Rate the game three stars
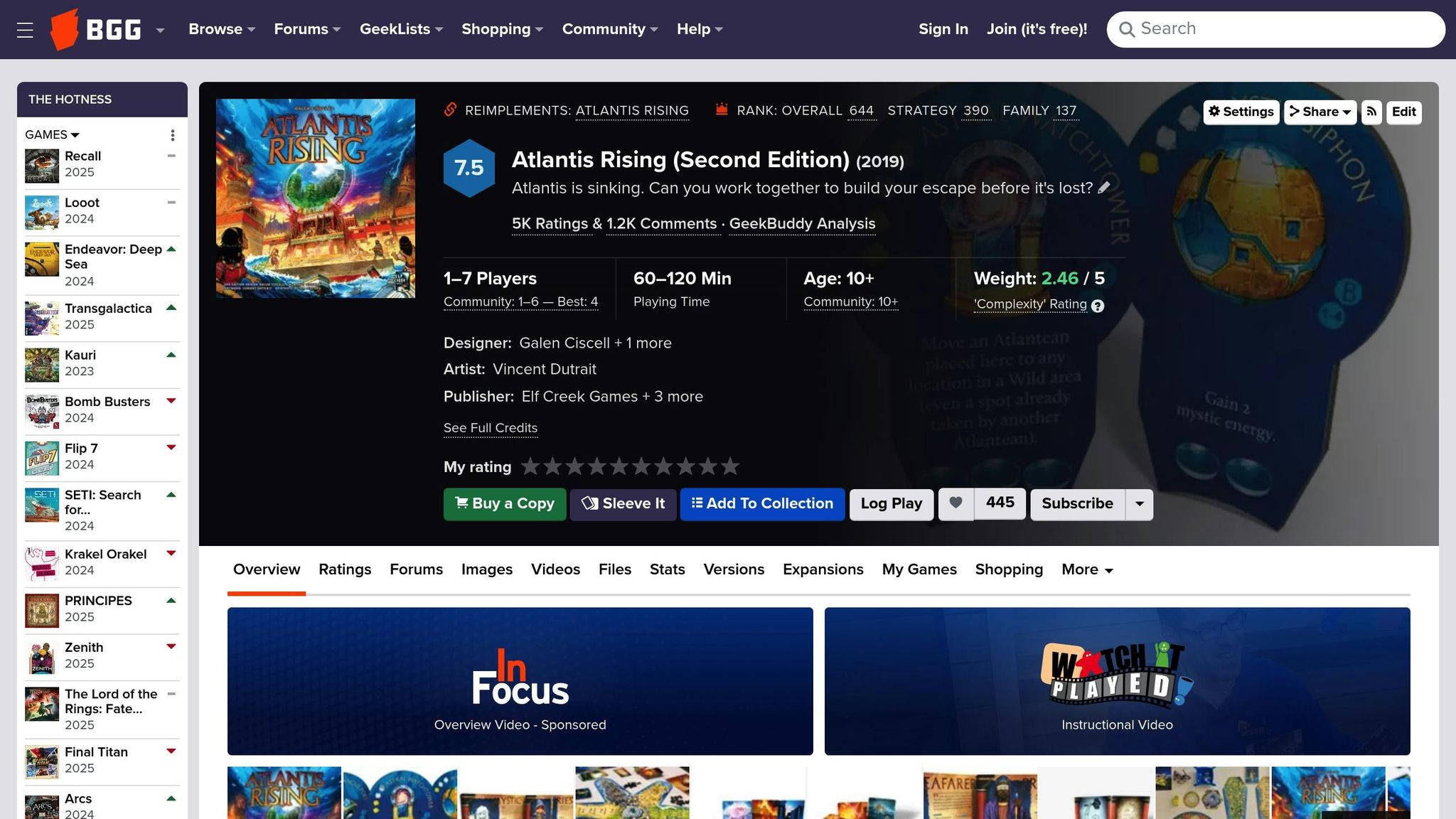The image size is (1456, 819). click(574, 466)
